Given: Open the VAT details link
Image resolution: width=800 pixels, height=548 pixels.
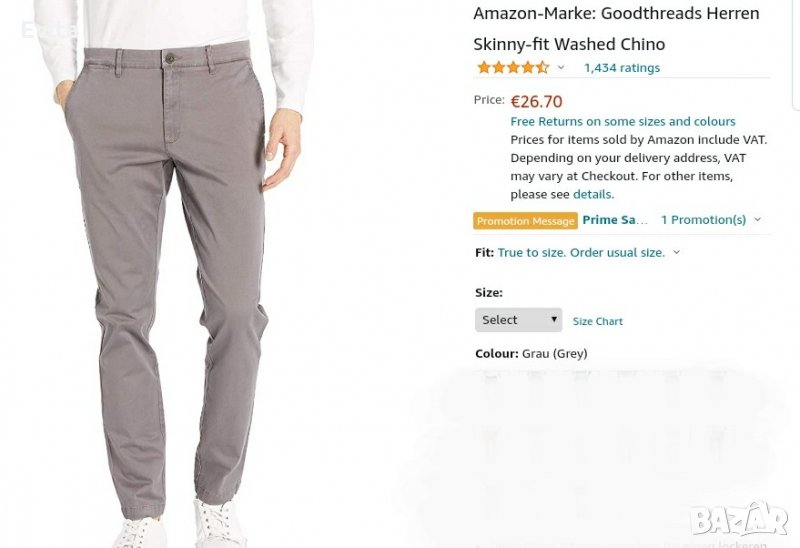Looking at the screenshot, I should (x=593, y=194).
